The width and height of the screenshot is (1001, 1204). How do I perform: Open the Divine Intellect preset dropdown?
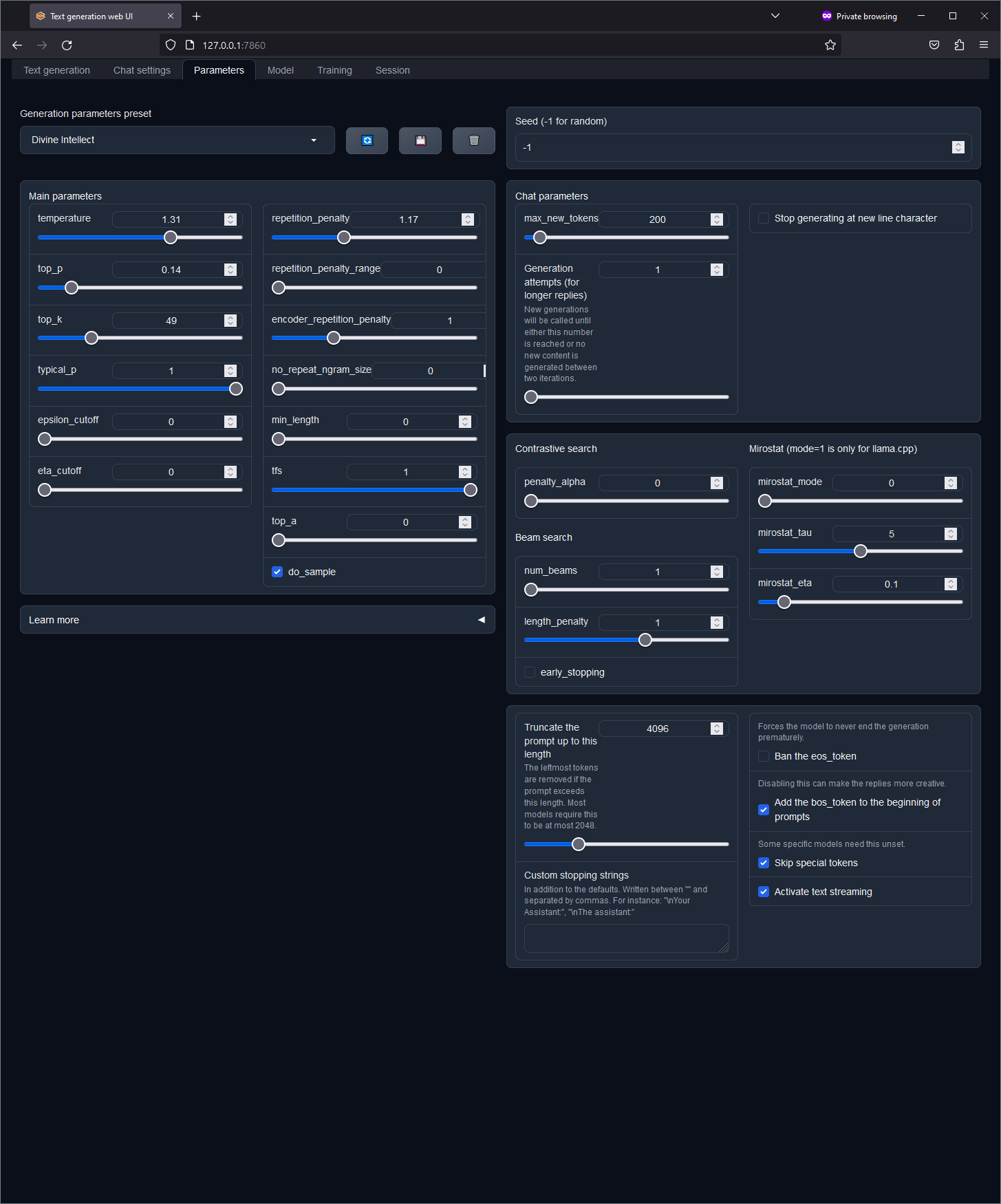[x=177, y=140]
